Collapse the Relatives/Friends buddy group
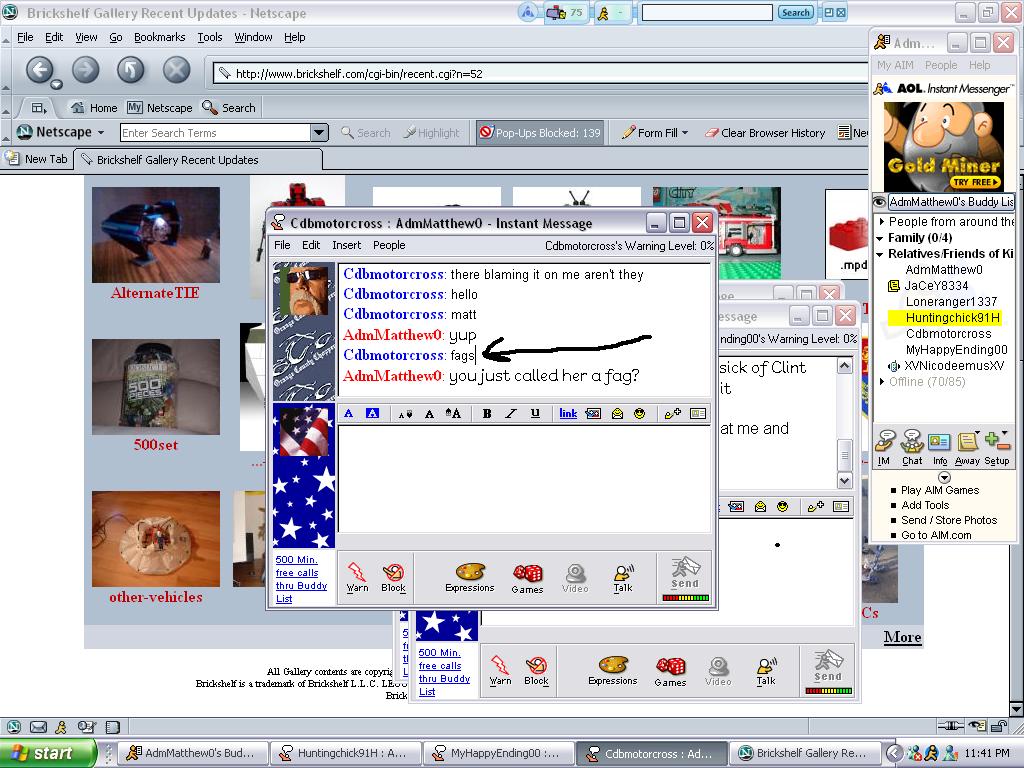This screenshot has height=768, width=1024. tap(880, 254)
